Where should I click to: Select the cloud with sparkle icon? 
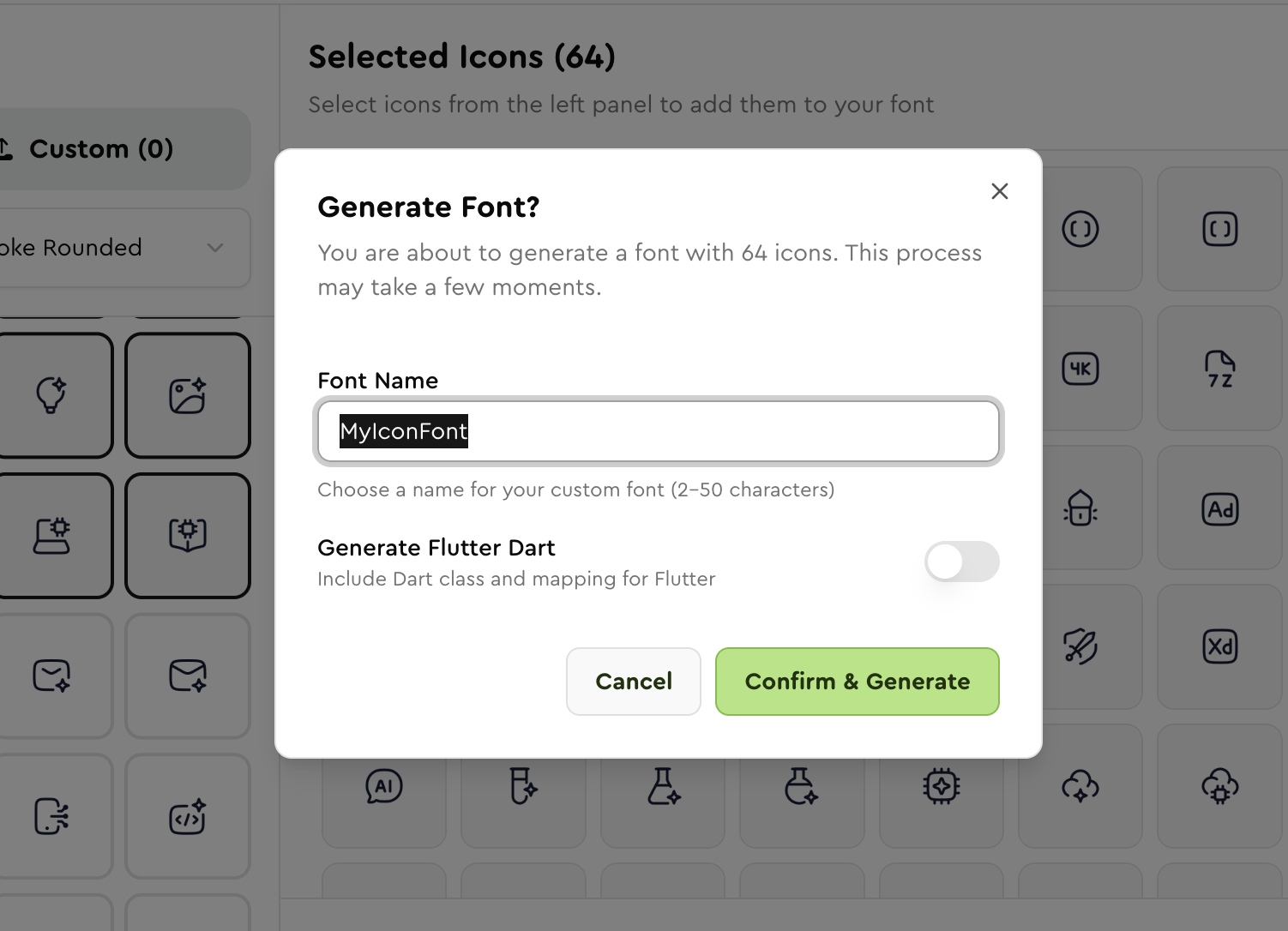1080,786
